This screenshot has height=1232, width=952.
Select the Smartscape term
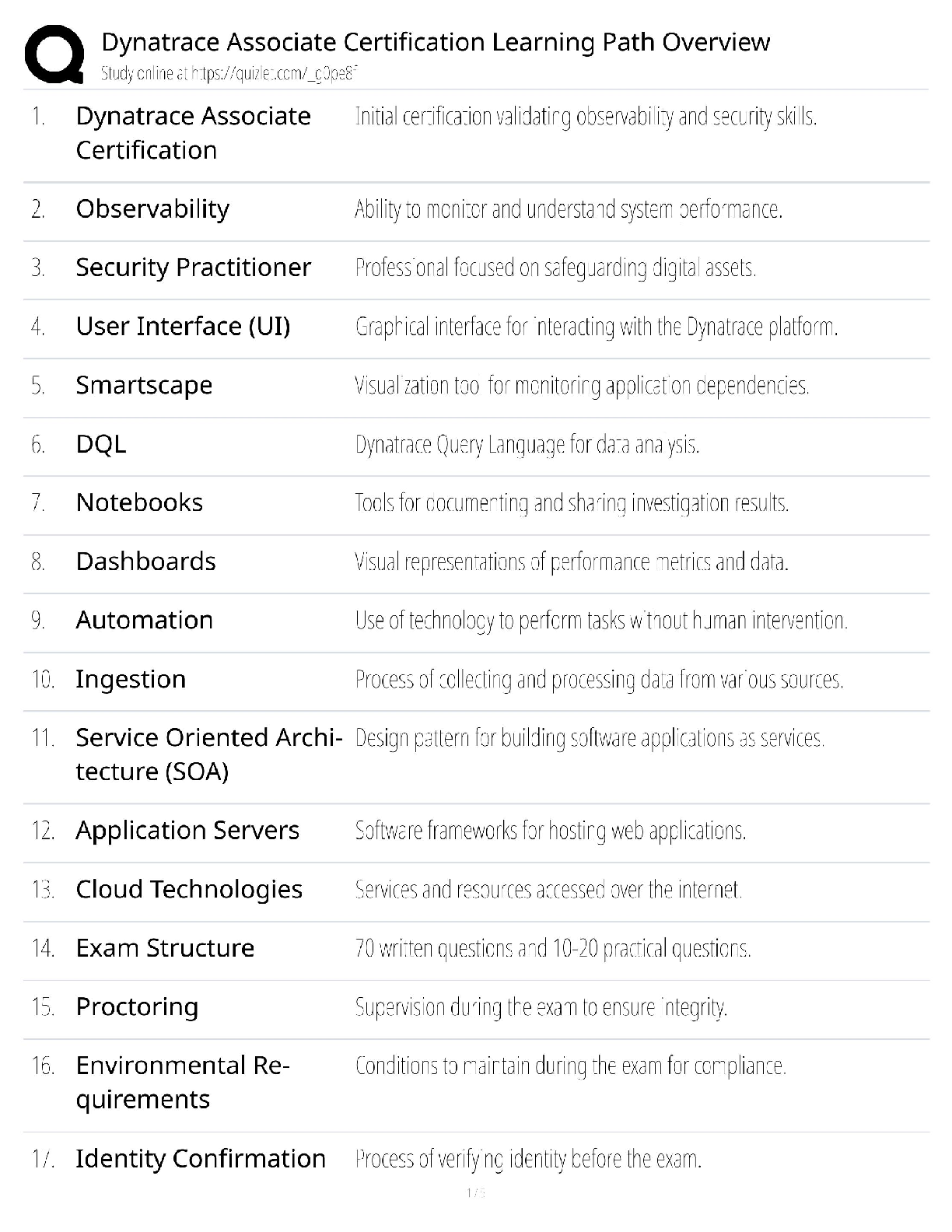(144, 385)
